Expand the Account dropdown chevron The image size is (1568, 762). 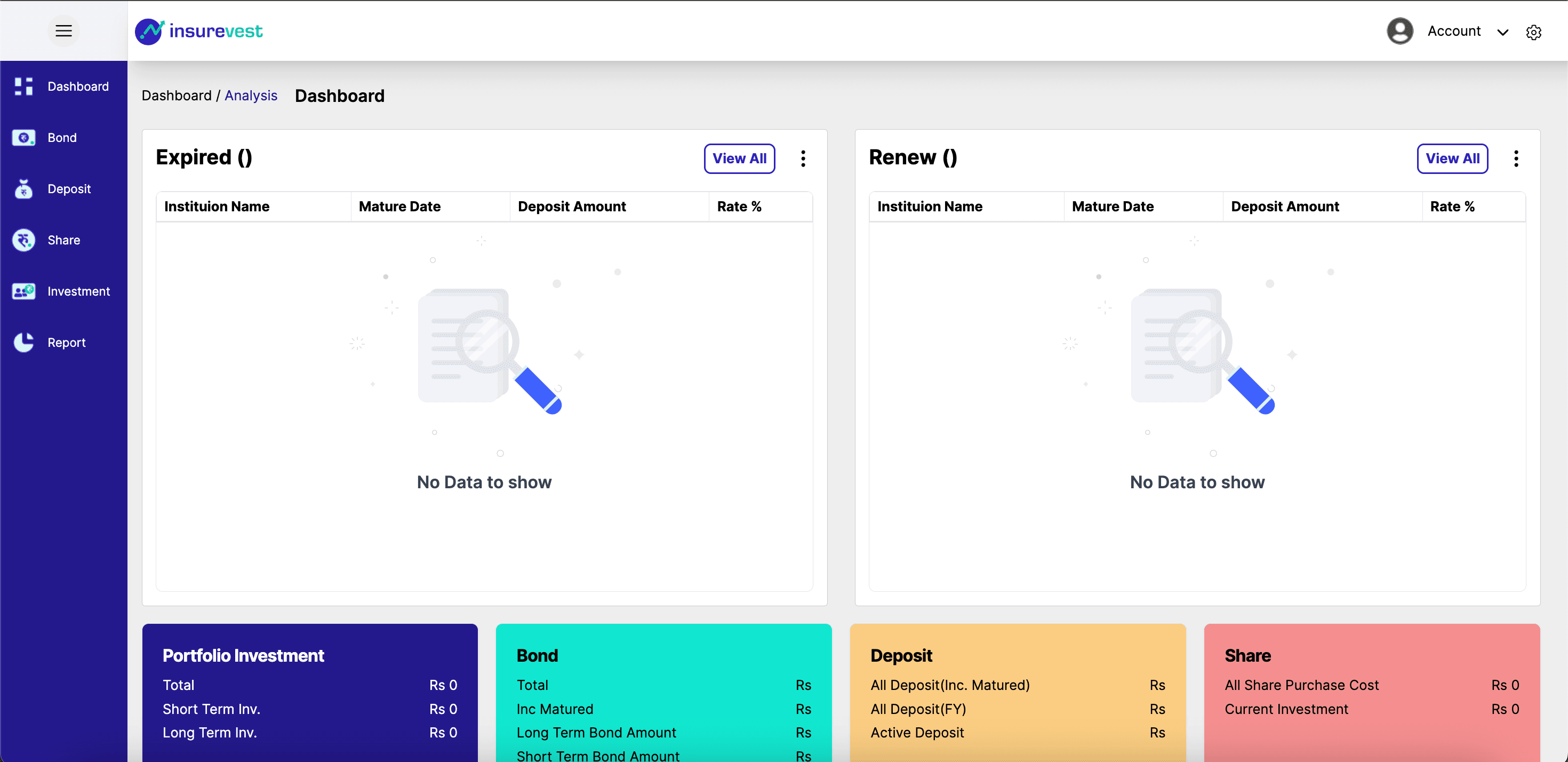coord(1502,32)
